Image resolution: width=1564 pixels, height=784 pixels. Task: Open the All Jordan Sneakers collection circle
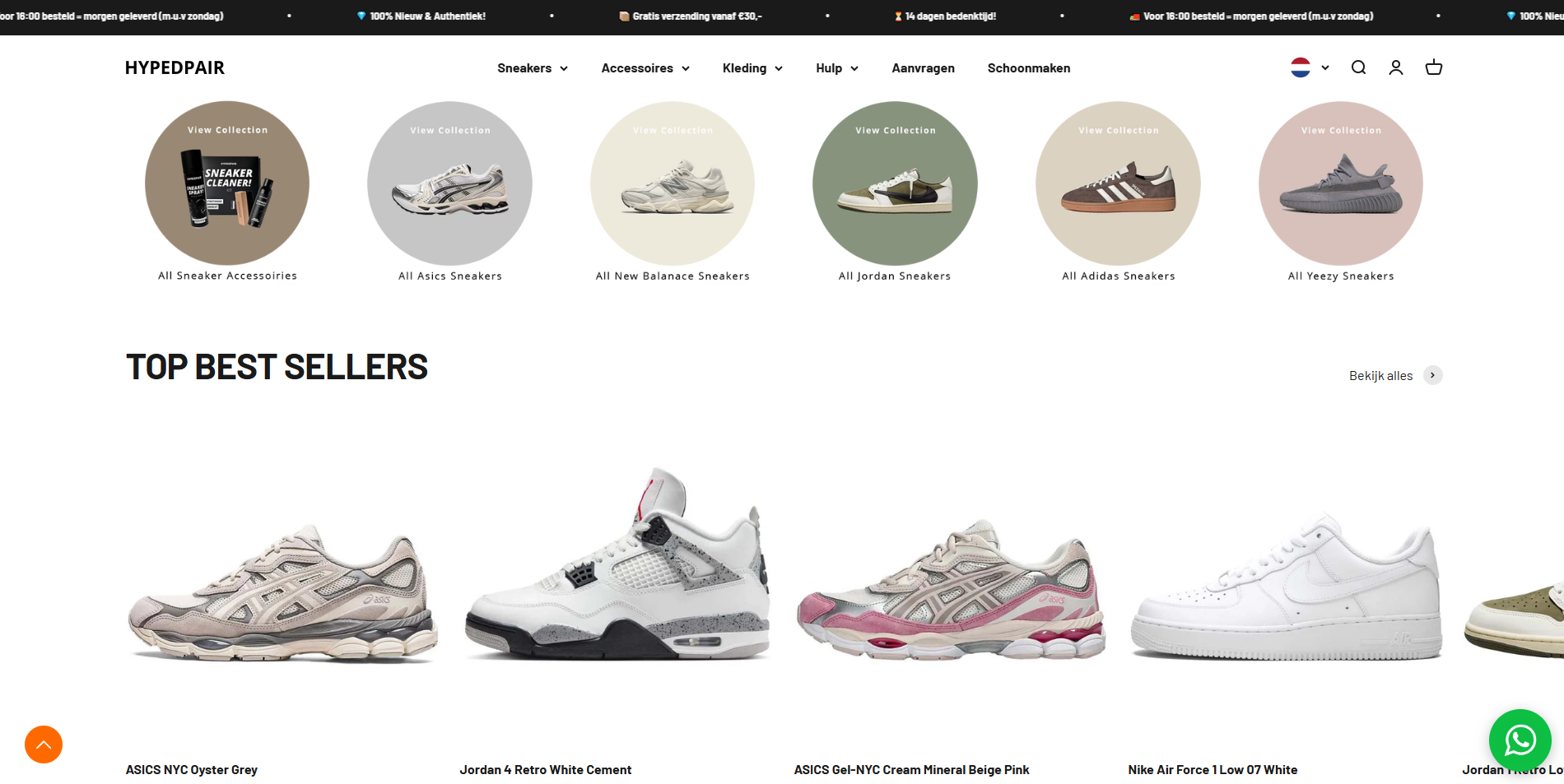point(895,183)
